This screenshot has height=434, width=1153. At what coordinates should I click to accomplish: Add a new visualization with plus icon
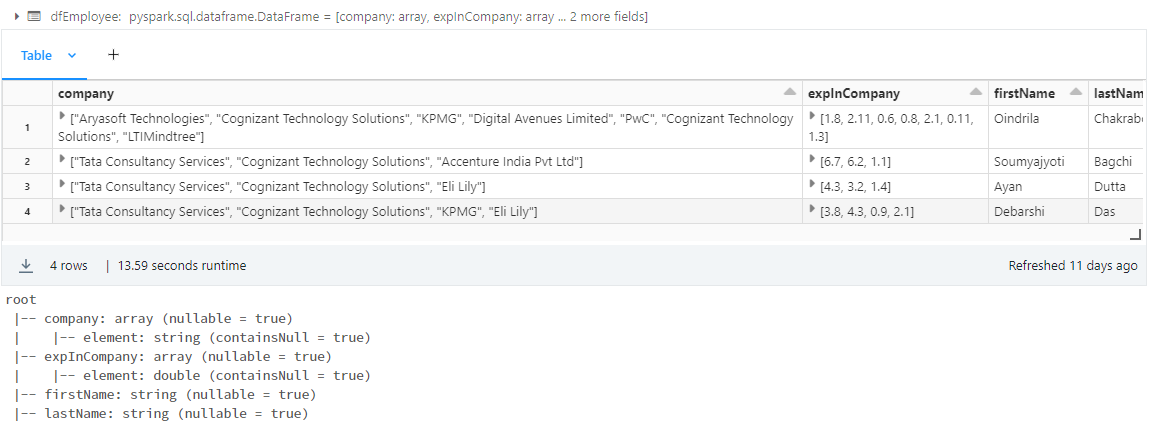point(113,54)
